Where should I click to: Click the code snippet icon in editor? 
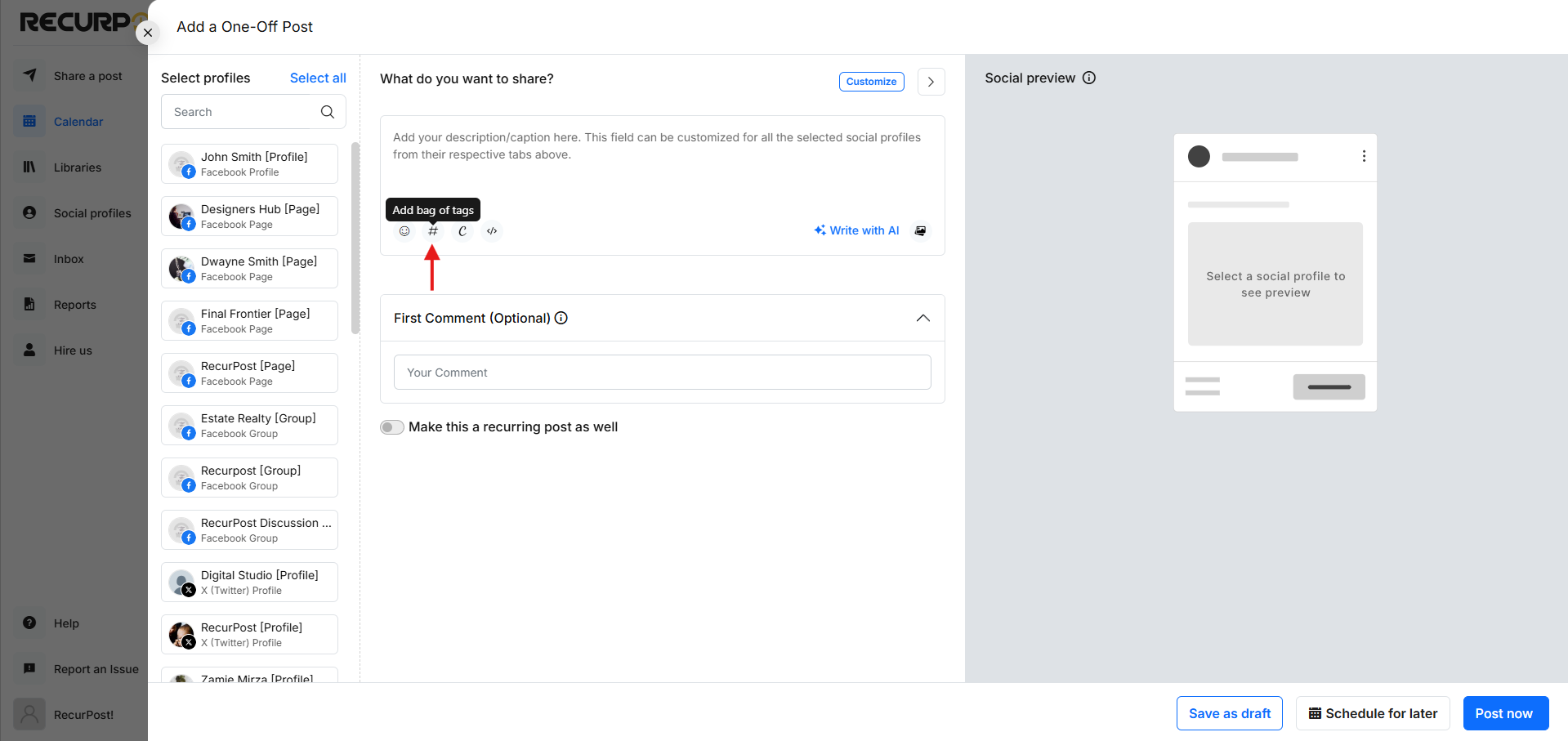(x=492, y=231)
